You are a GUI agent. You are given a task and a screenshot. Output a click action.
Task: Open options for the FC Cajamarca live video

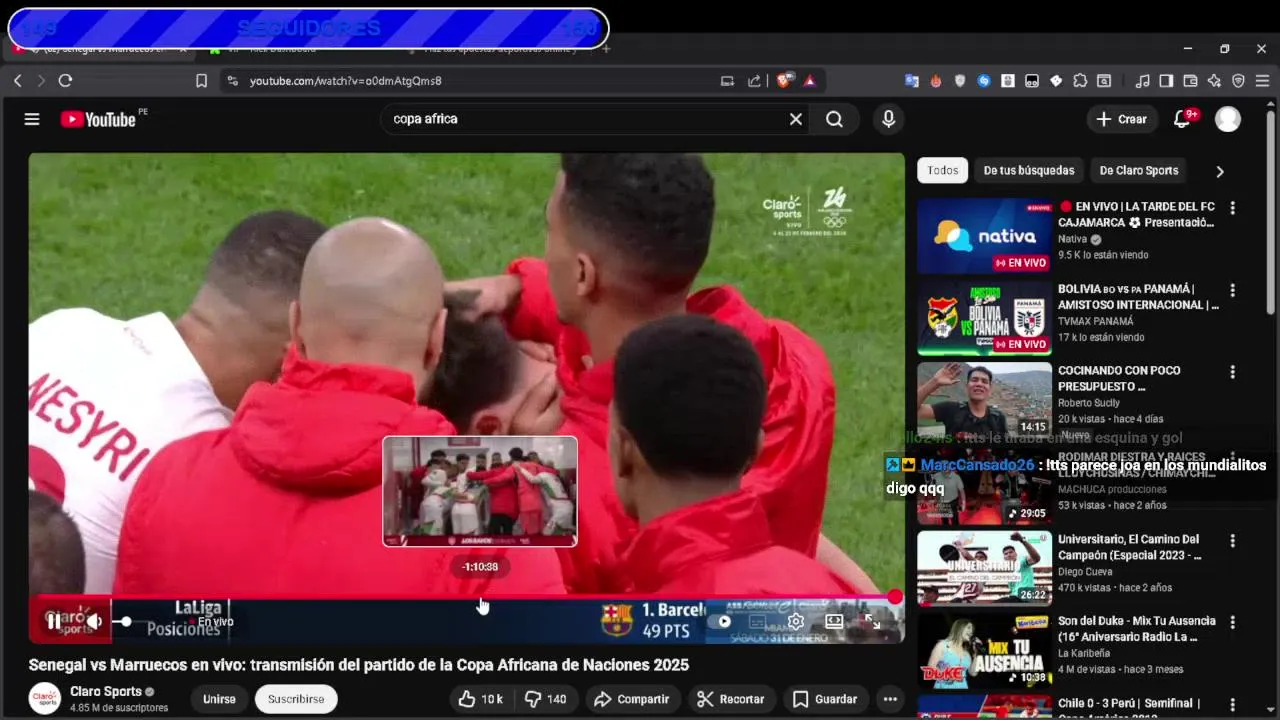[x=1232, y=208]
